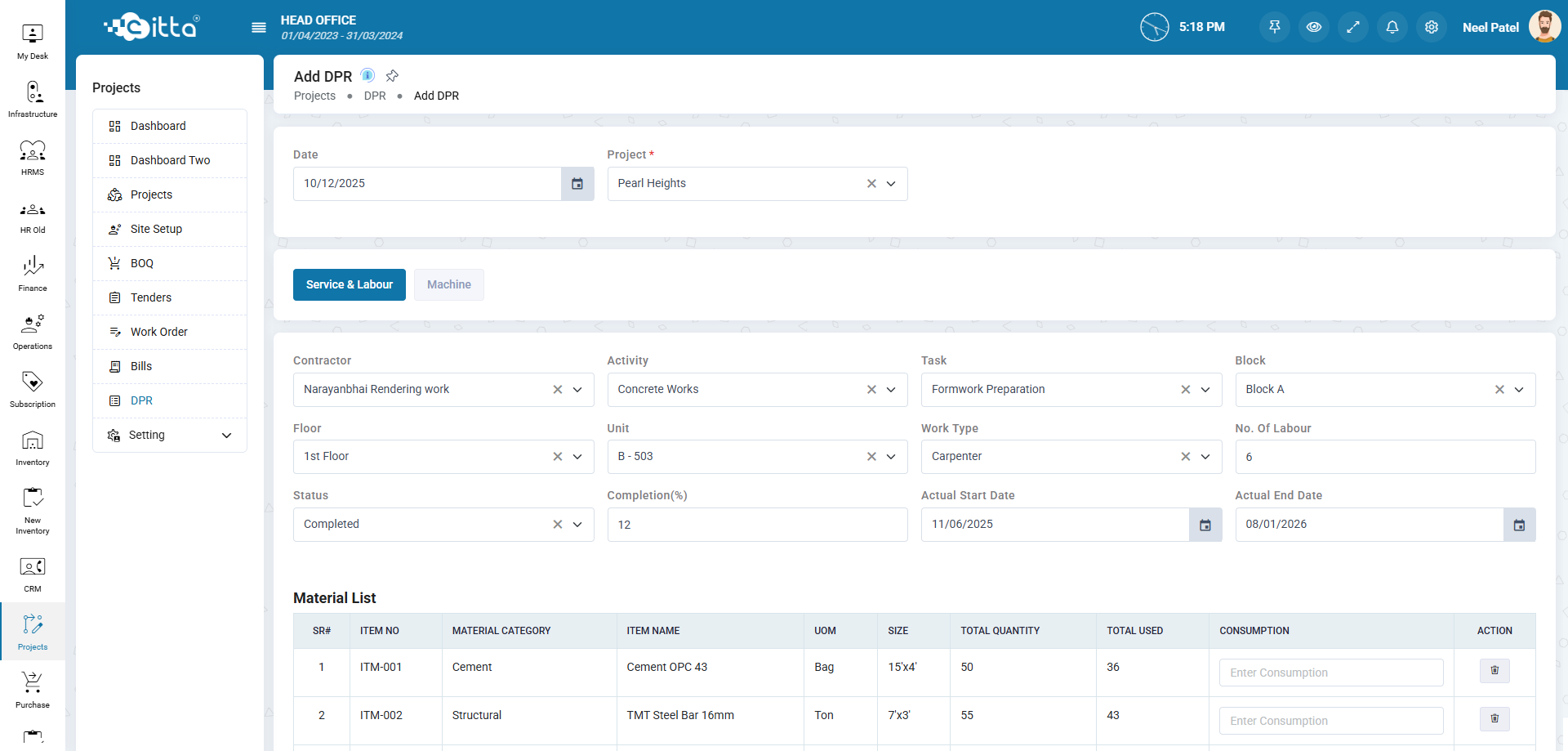Delete Cement OPC 43 row
The width and height of the screenshot is (1568, 751).
(x=1494, y=671)
